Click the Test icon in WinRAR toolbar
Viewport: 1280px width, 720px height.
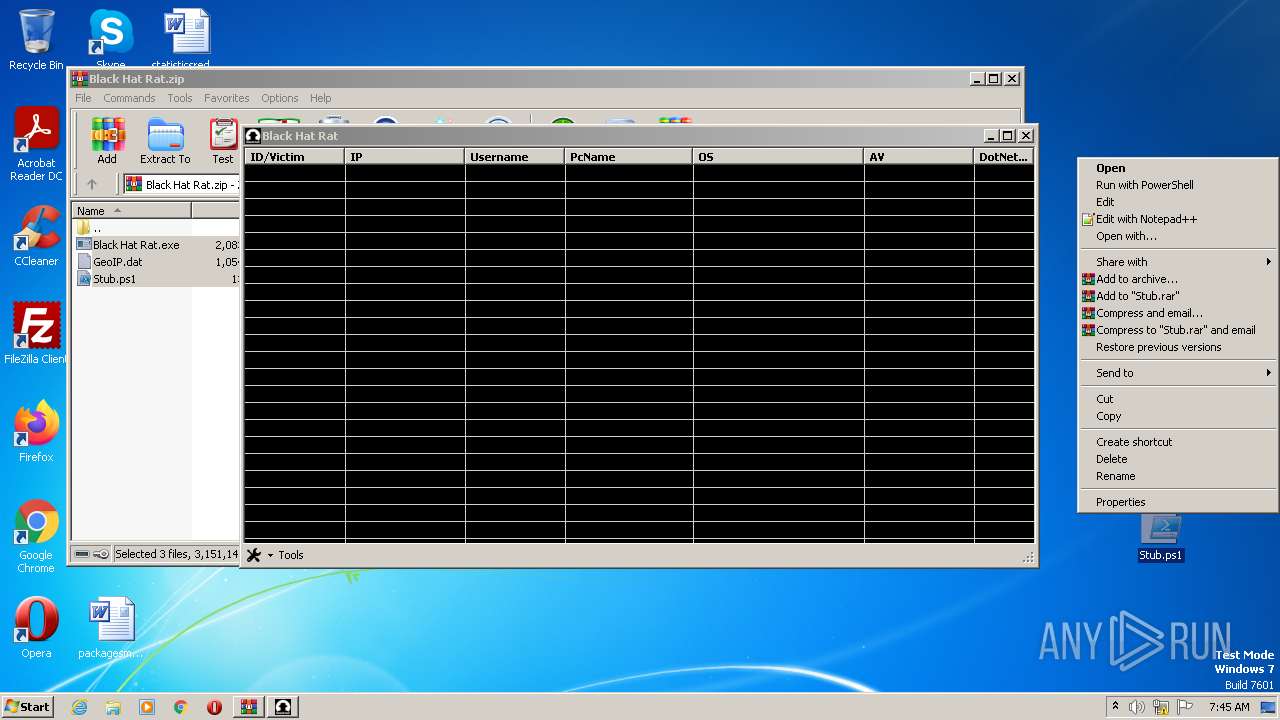click(x=223, y=141)
